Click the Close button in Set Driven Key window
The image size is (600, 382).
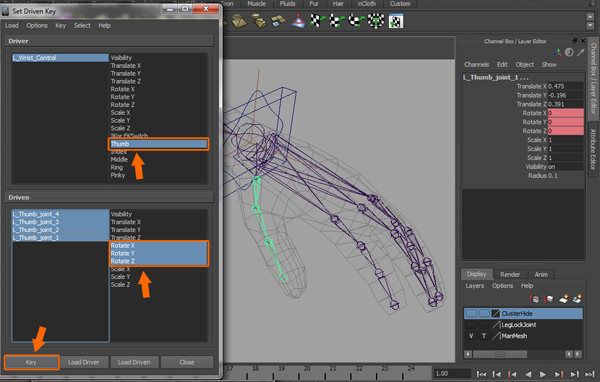pyautogui.click(x=187, y=362)
